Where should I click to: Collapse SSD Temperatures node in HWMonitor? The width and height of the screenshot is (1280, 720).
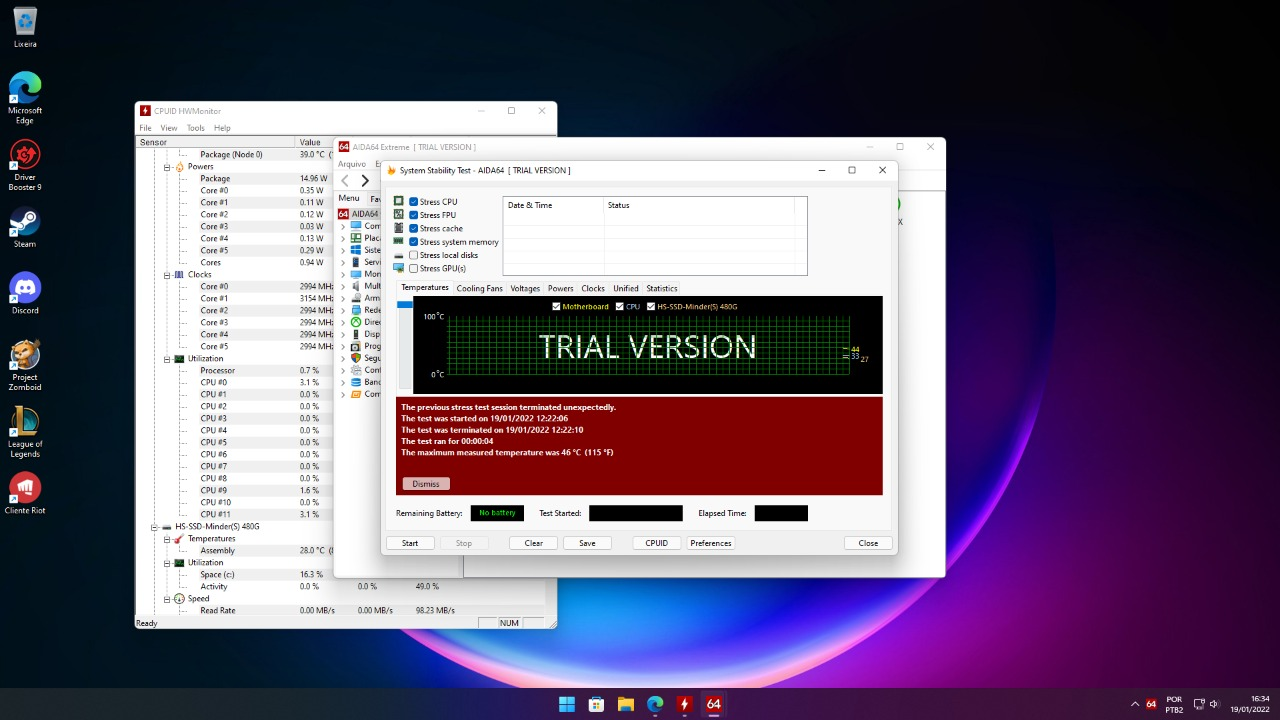[x=168, y=539]
